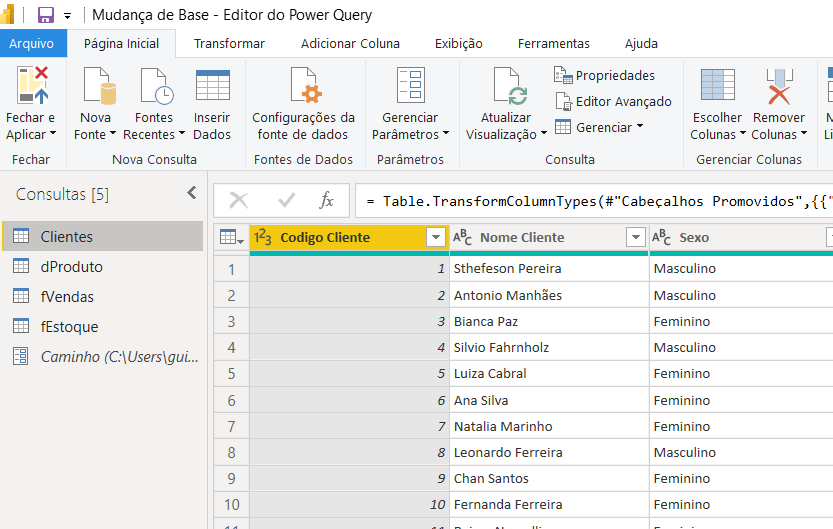Click the Atualizar Visualização icon
The image size is (833, 529).
509,85
